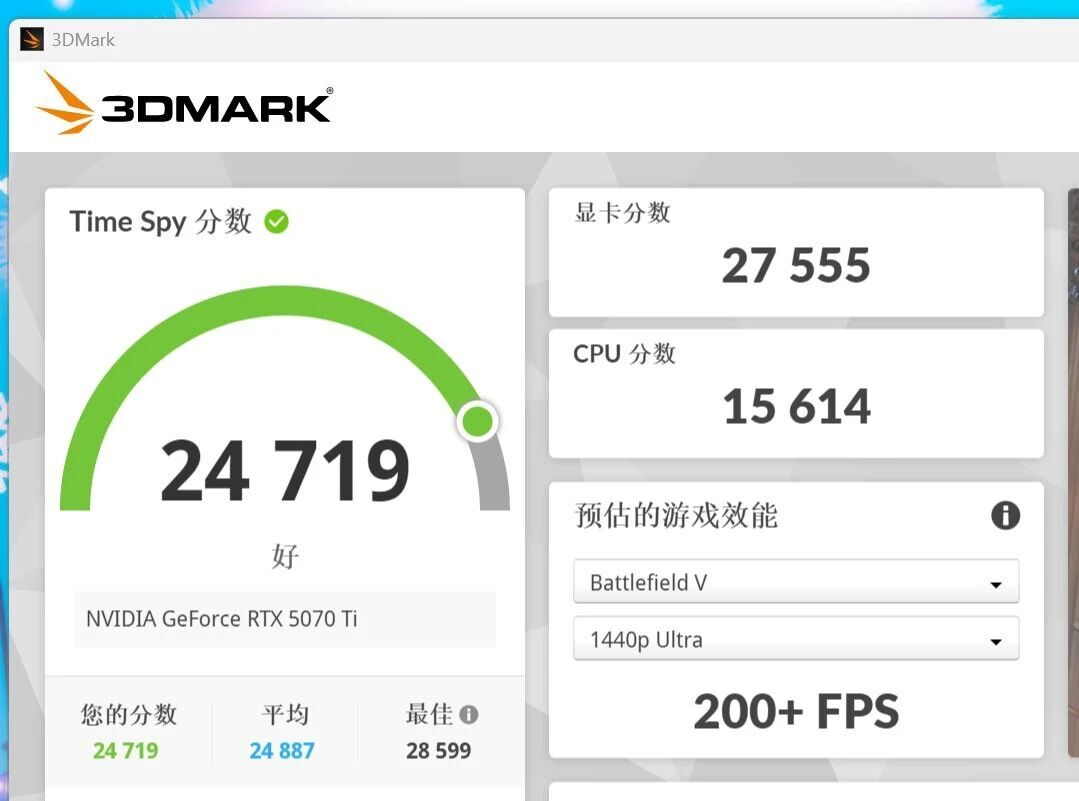This screenshot has height=801, width=1079.
Task: Click the green score marker on the gauge
Action: [x=478, y=420]
